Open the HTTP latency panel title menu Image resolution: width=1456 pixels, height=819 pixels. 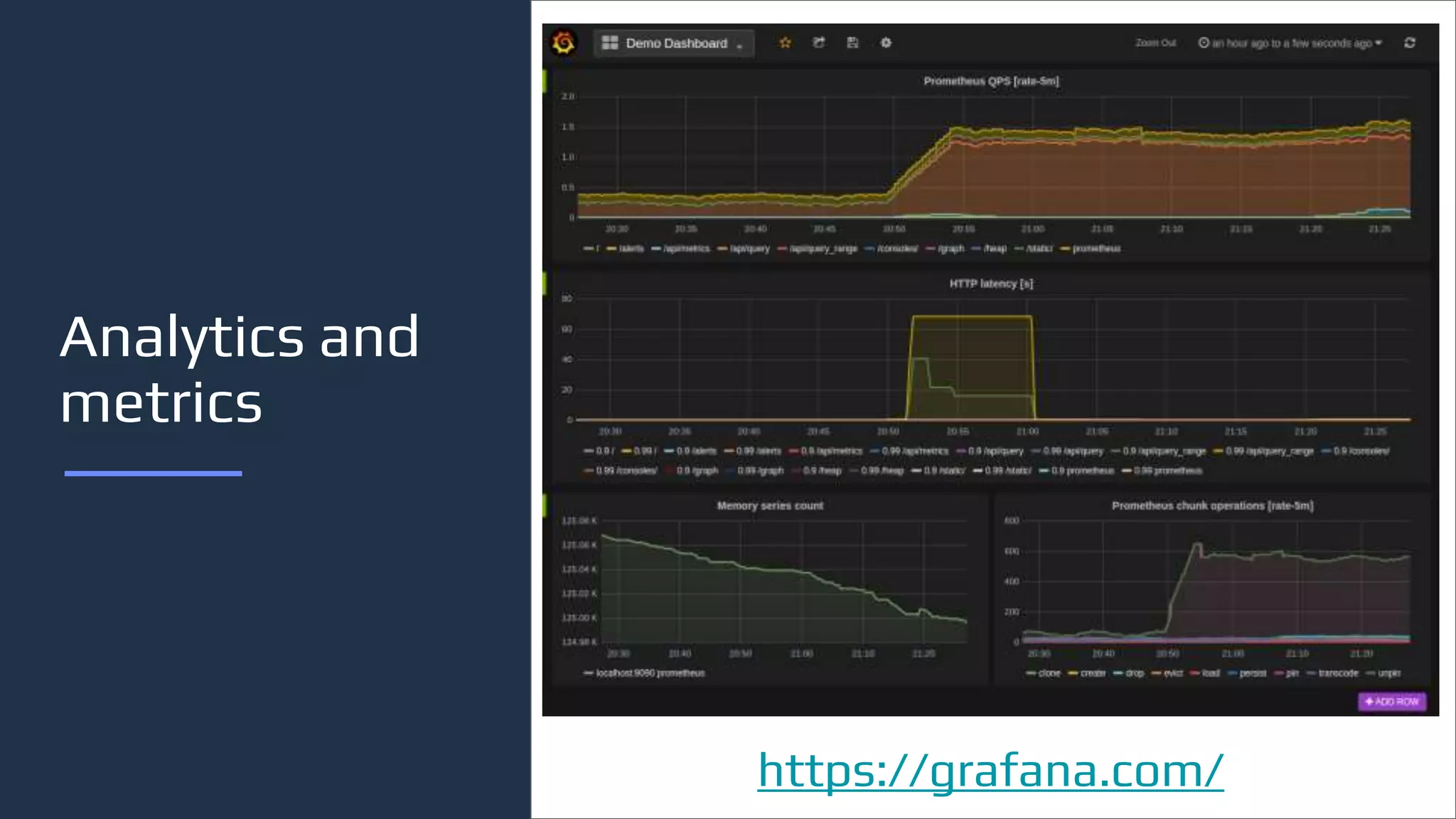point(991,284)
